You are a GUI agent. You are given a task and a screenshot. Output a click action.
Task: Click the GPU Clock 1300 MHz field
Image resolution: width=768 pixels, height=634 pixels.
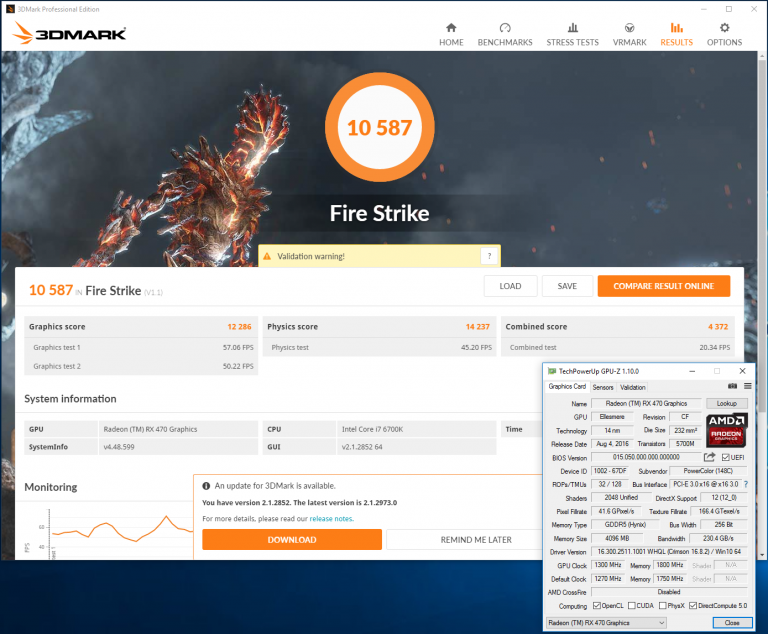(x=608, y=565)
